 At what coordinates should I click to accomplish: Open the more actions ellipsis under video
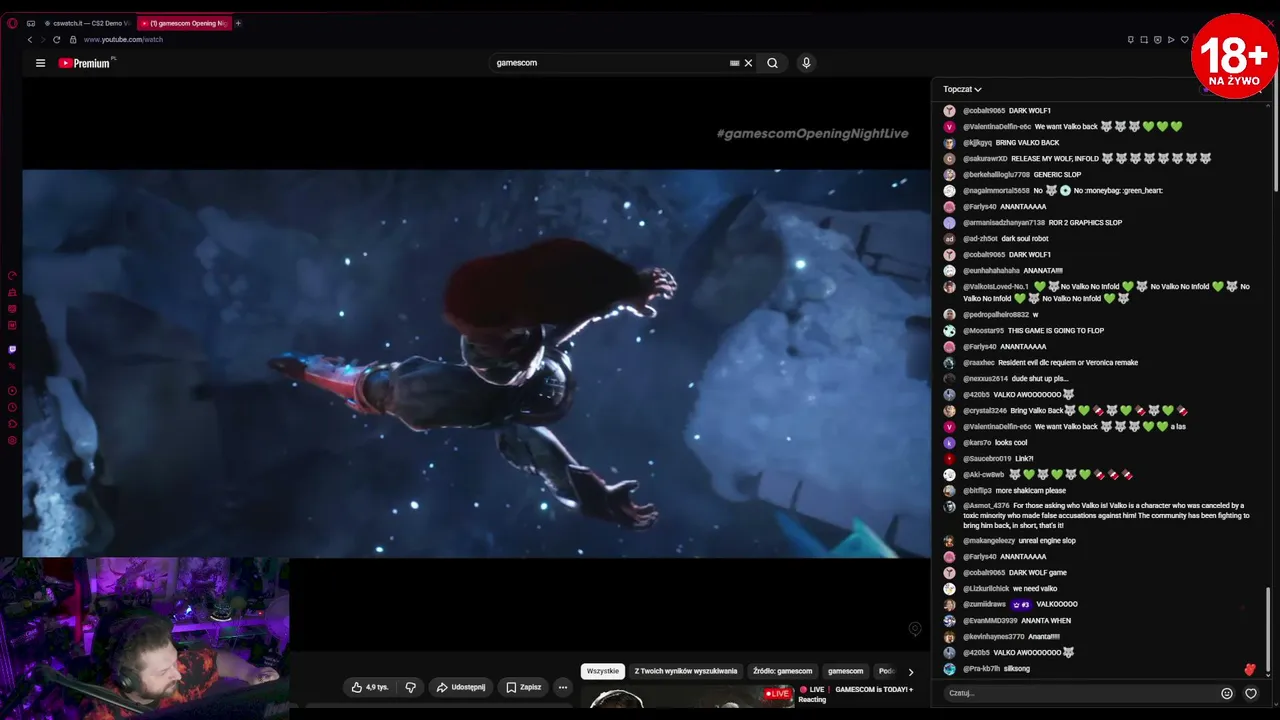click(563, 687)
